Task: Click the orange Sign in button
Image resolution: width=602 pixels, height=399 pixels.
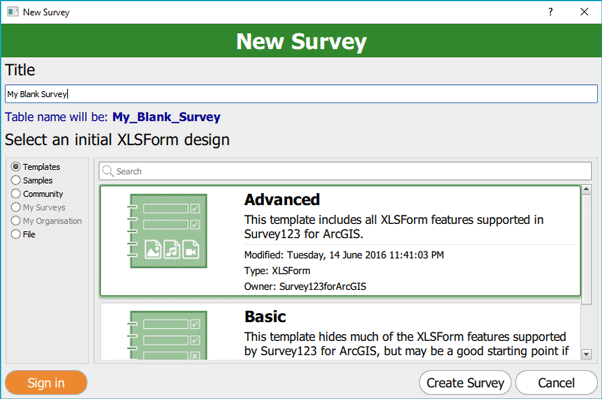Action: tap(46, 382)
